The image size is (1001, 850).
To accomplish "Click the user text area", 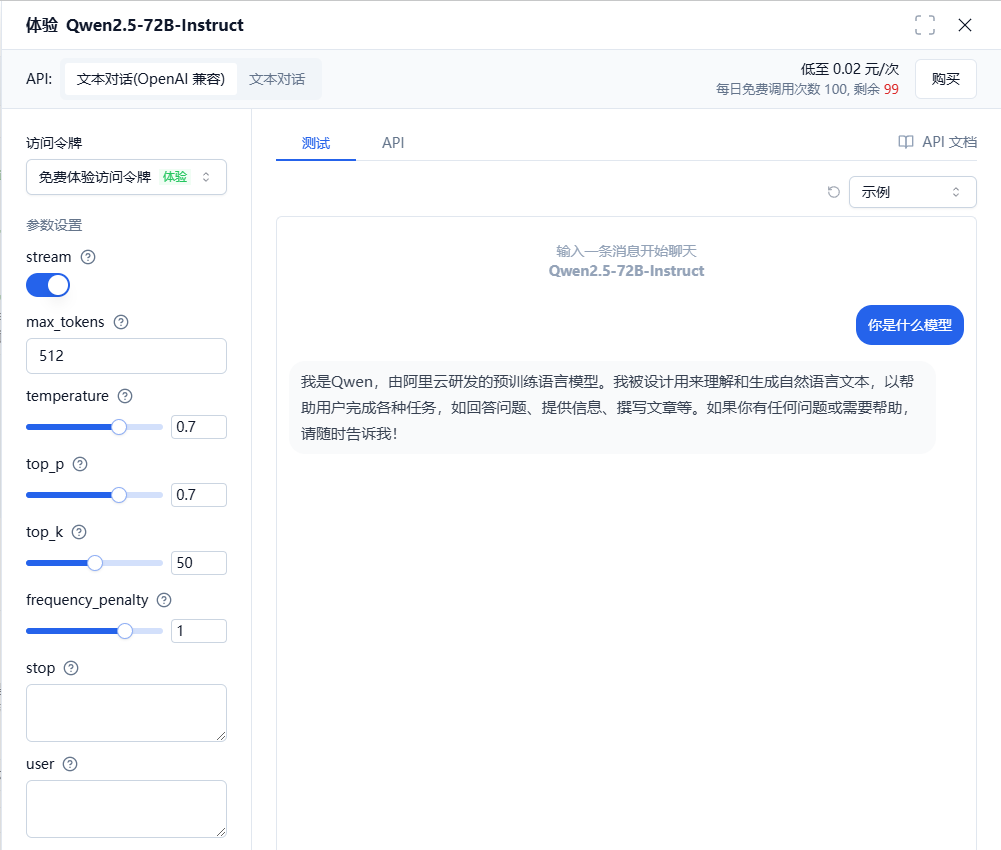I will tap(126, 808).
